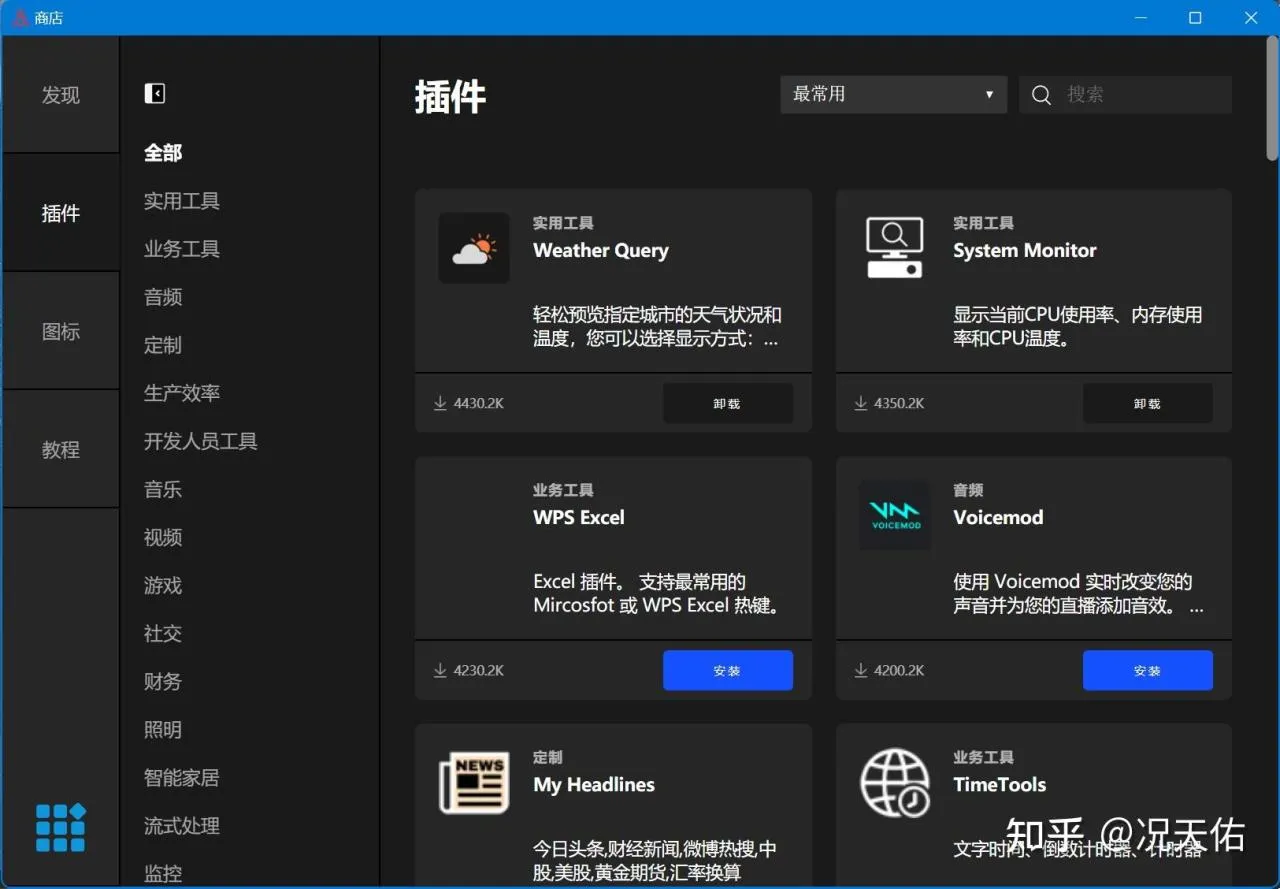Collapse the category sidebar with the panel icon
Viewport: 1280px width, 889px height.
(x=154, y=93)
